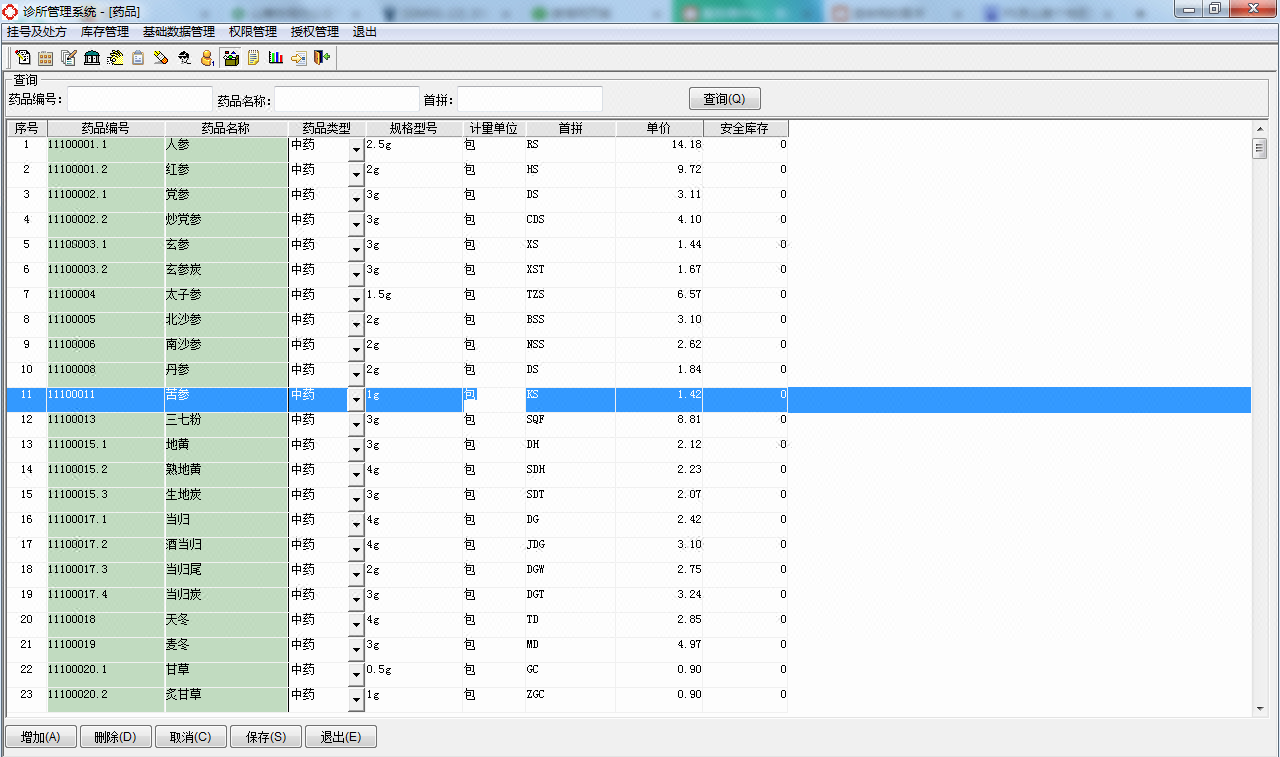Focus the 药品编号 search field

140,99
